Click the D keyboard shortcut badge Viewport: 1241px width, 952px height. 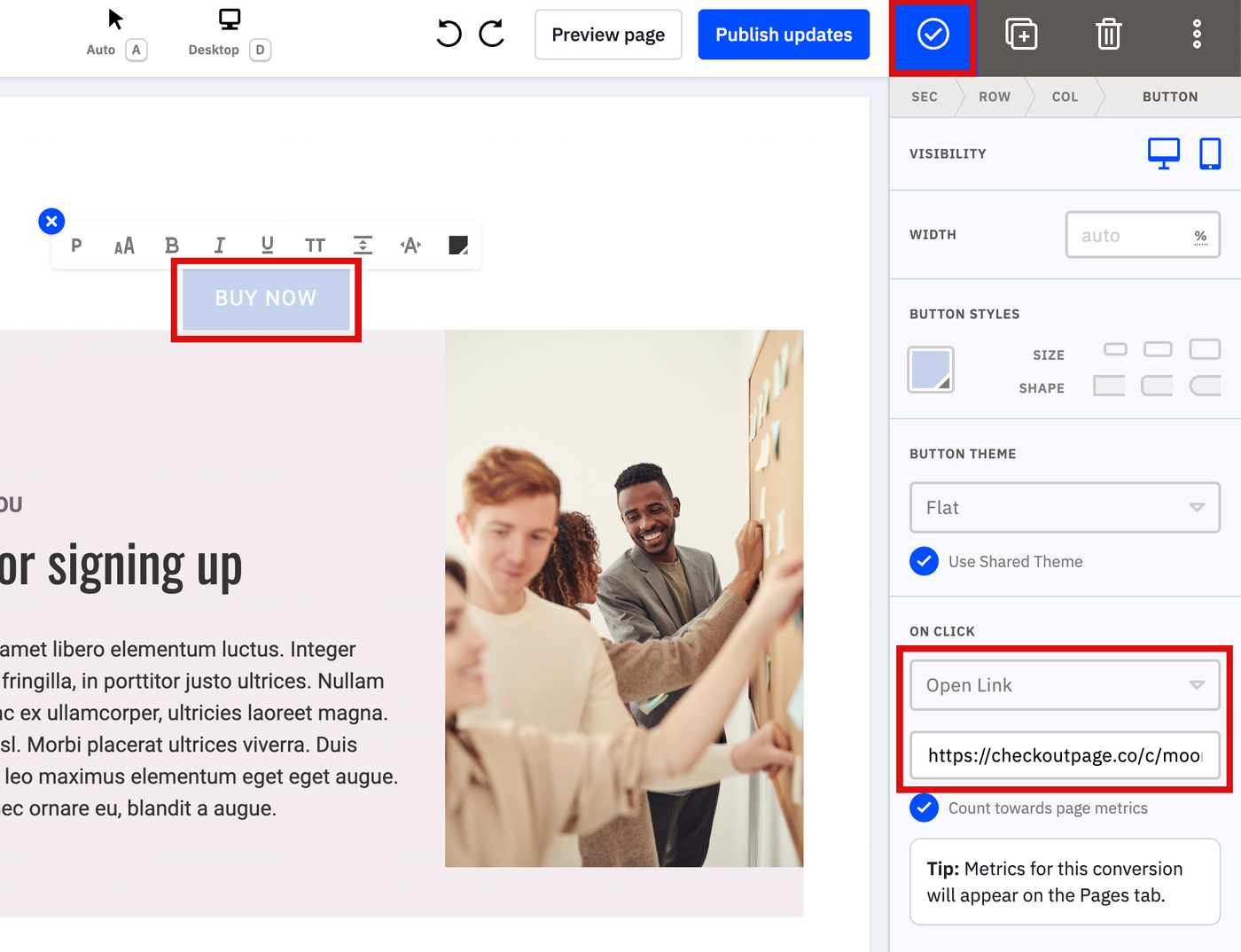[x=260, y=50]
